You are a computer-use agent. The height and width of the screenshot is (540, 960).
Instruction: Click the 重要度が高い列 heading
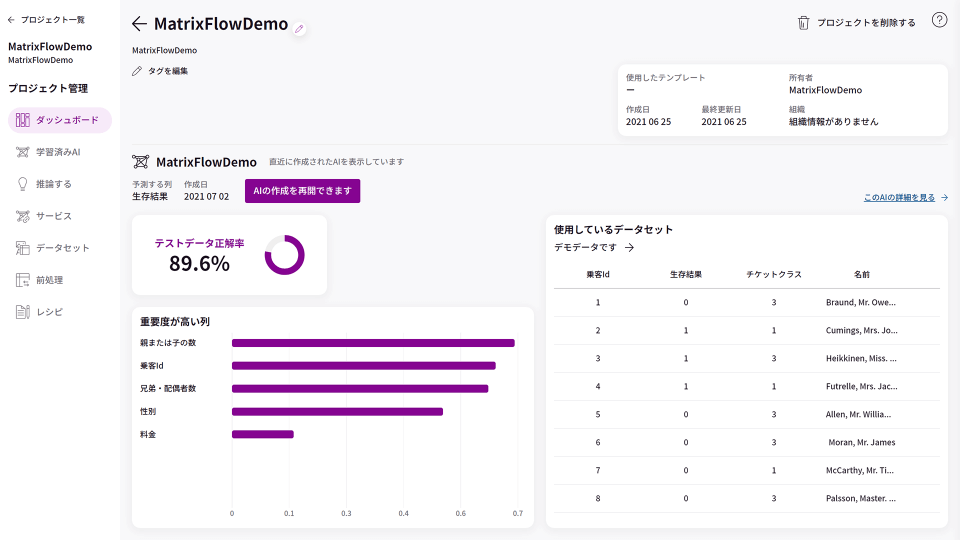175,321
